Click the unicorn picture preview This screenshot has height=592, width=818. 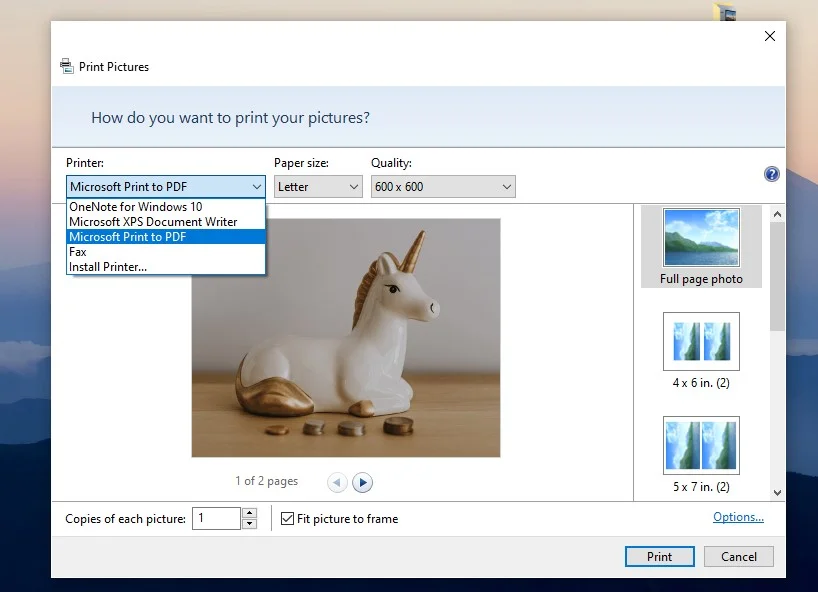[346, 338]
